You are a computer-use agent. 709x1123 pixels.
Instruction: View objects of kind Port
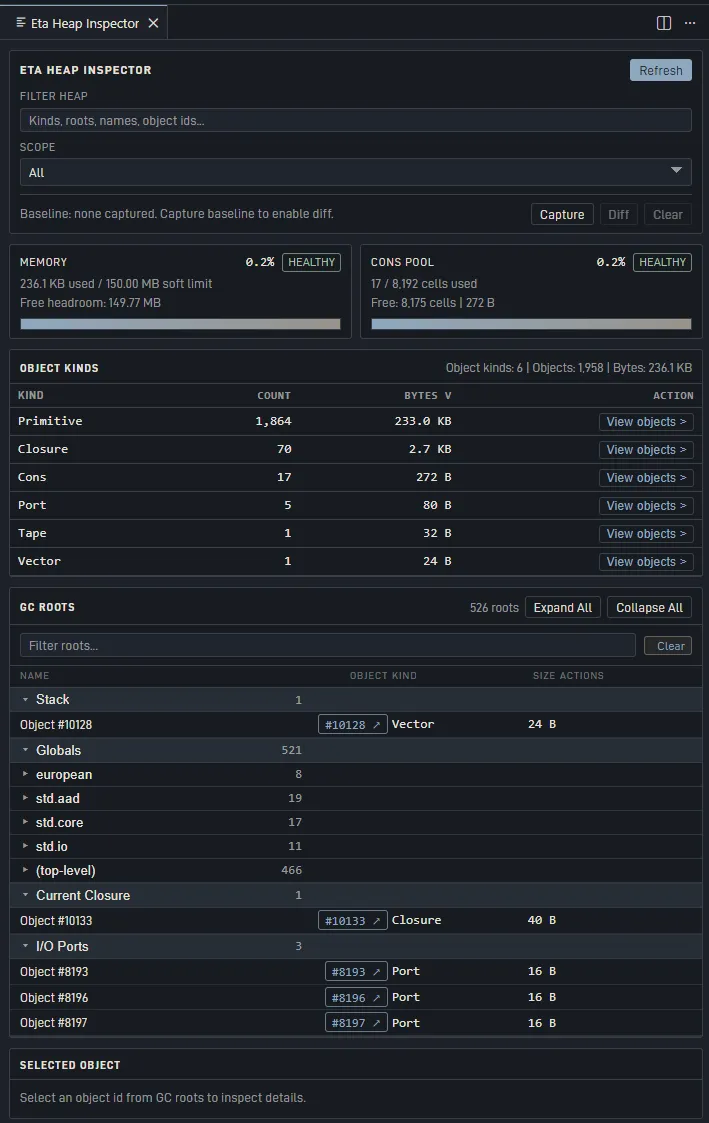646,506
